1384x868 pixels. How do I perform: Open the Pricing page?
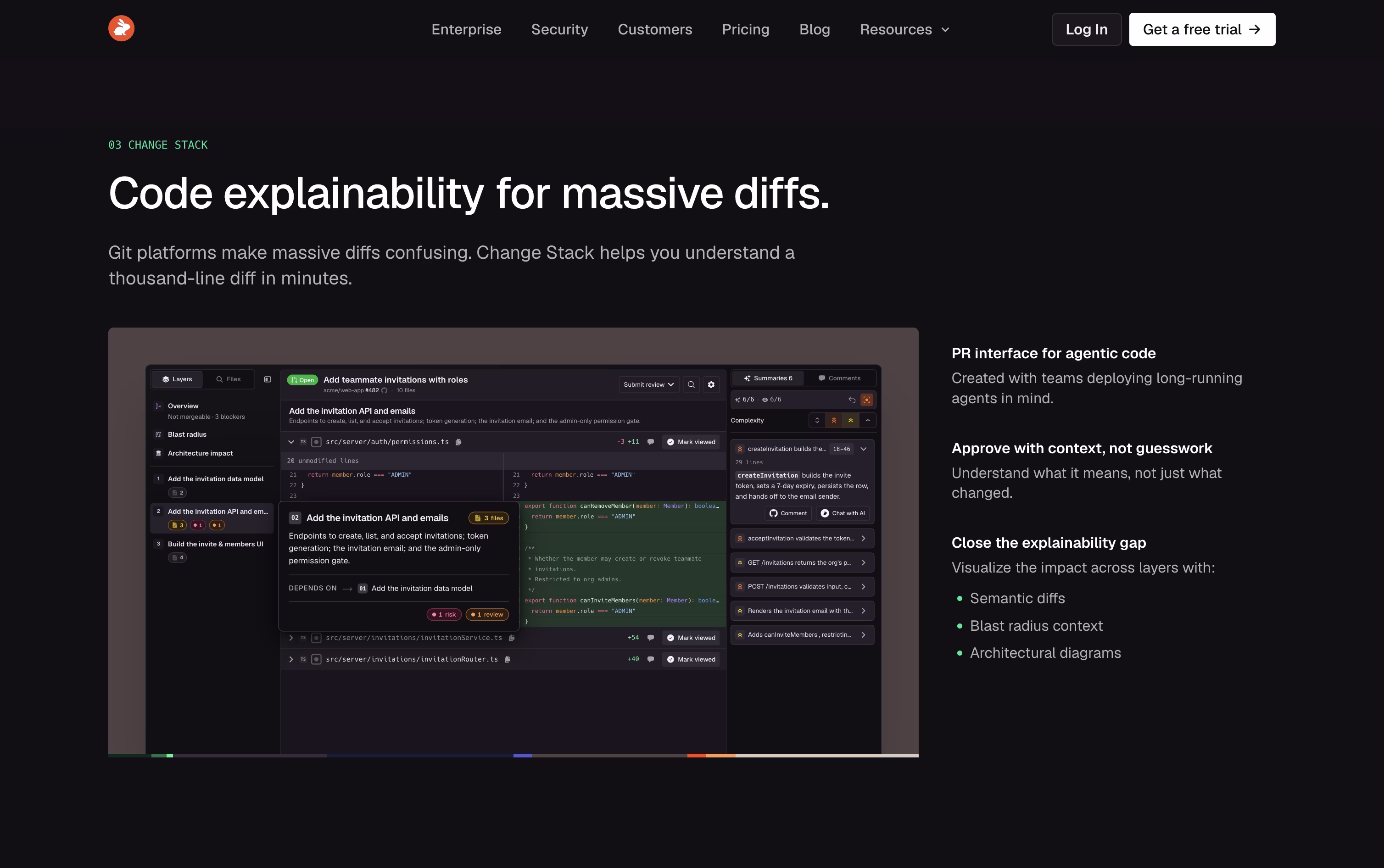[745, 29]
